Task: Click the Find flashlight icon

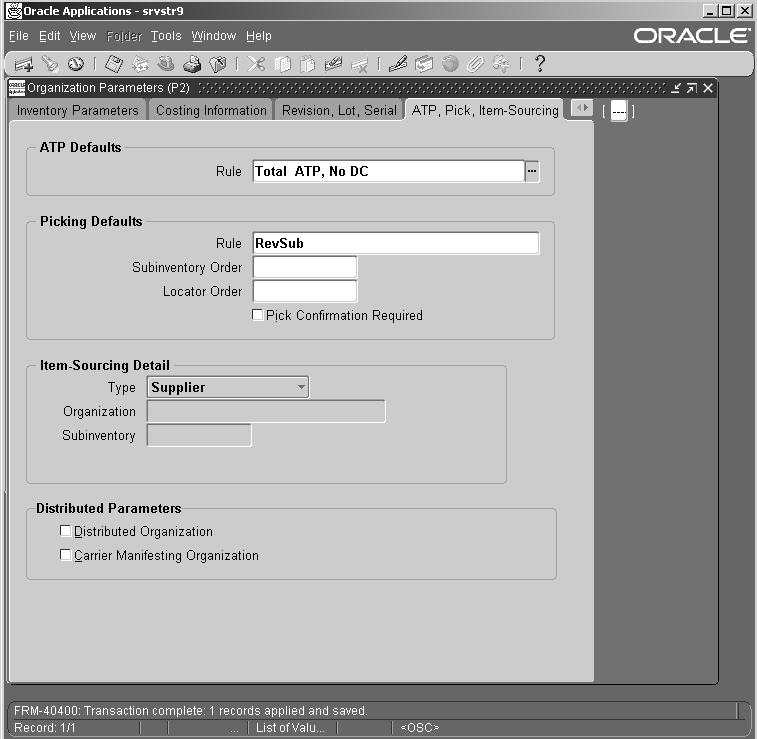Action: [x=49, y=64]
